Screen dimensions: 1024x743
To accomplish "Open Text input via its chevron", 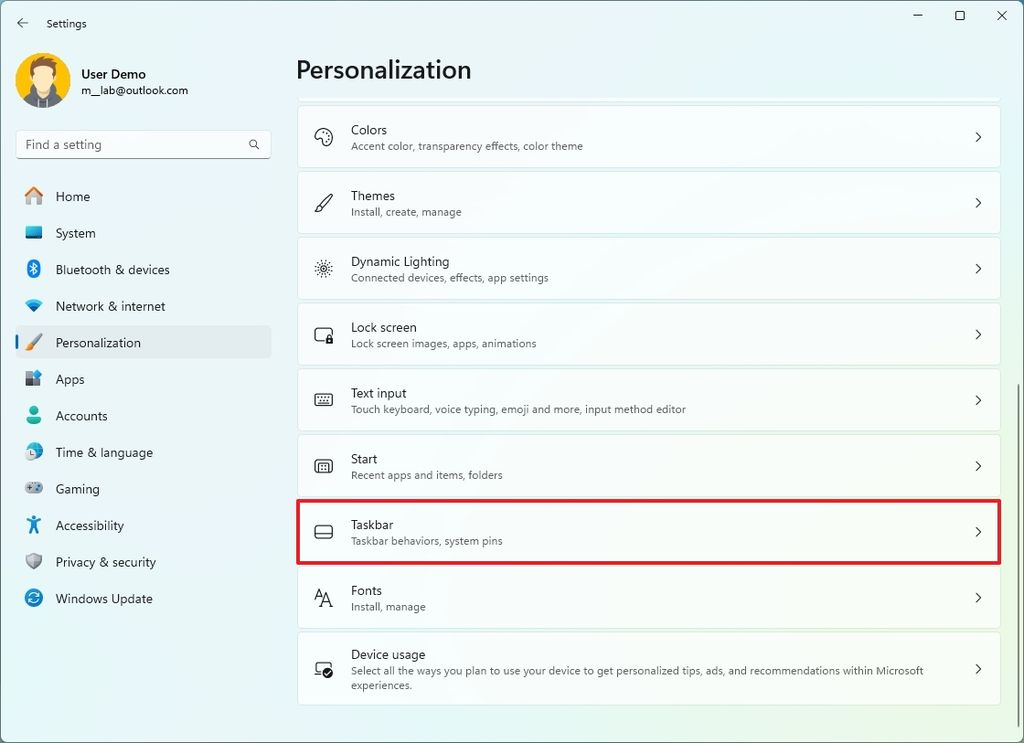I will point(978,400).
